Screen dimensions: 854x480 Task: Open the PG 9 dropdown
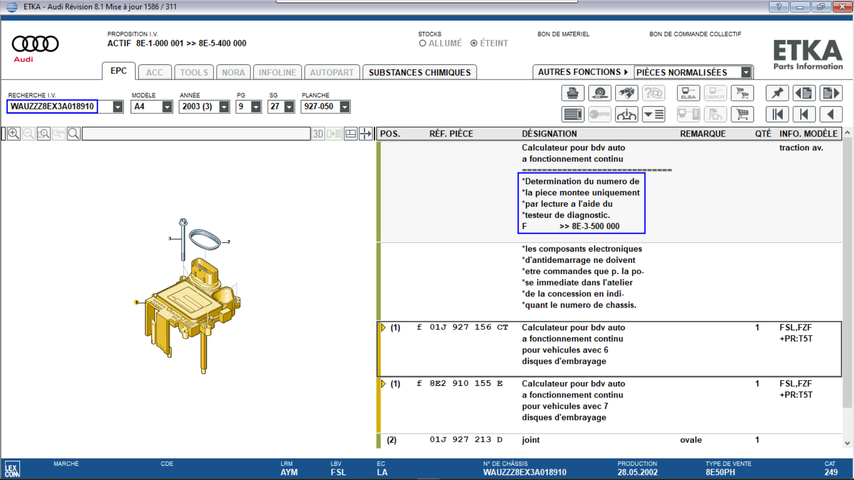(256, 107)
